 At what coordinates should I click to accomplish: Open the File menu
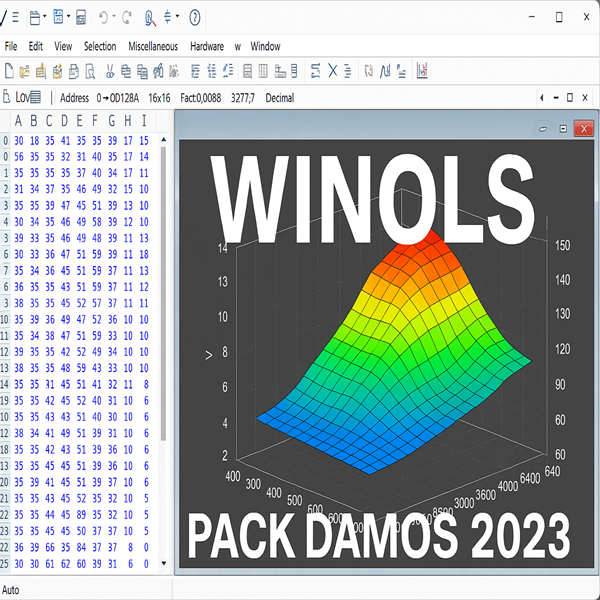click(x=11, y=46)
